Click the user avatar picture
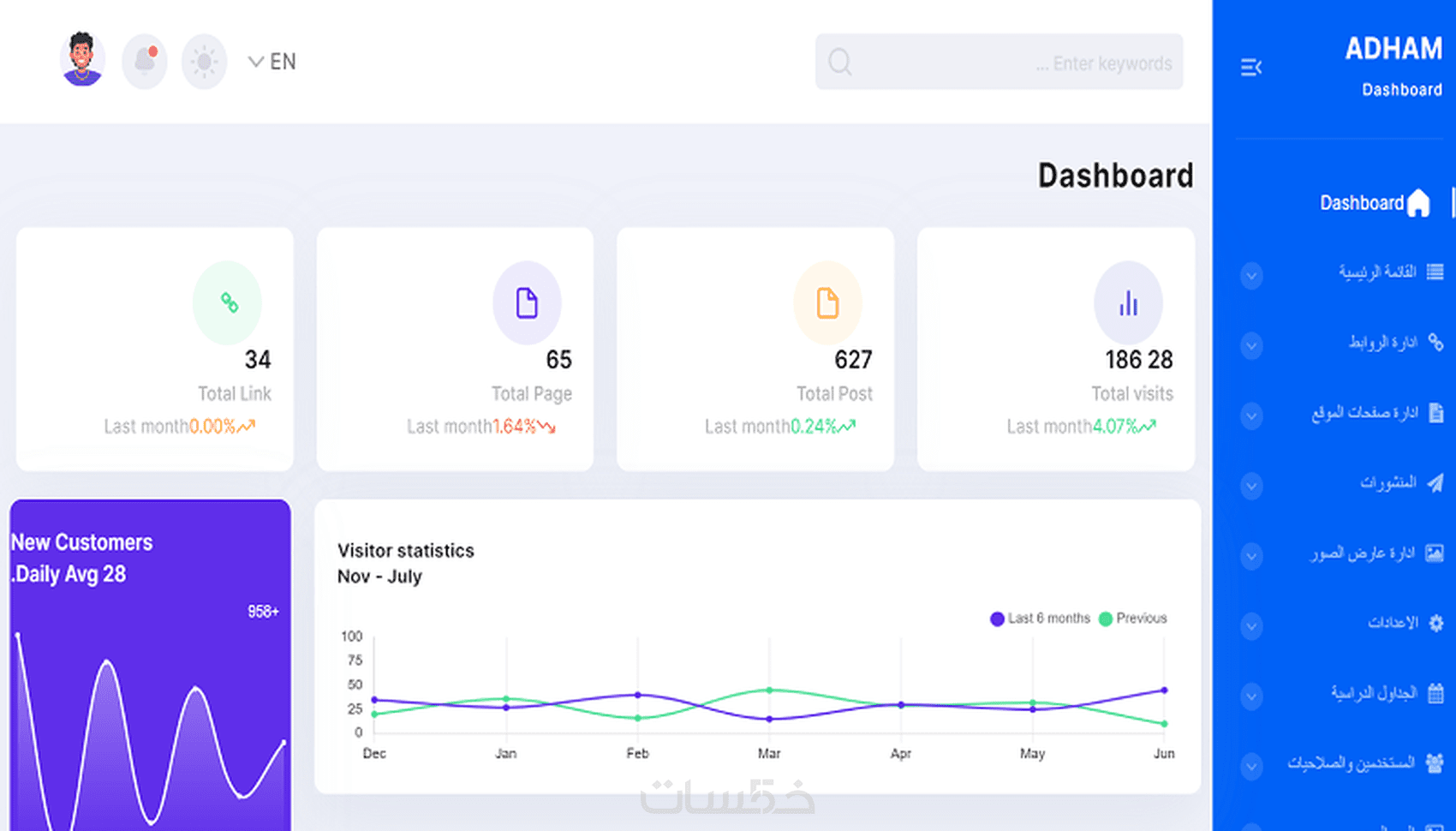This screenshot has height=831, width=1456. [82, 59]
